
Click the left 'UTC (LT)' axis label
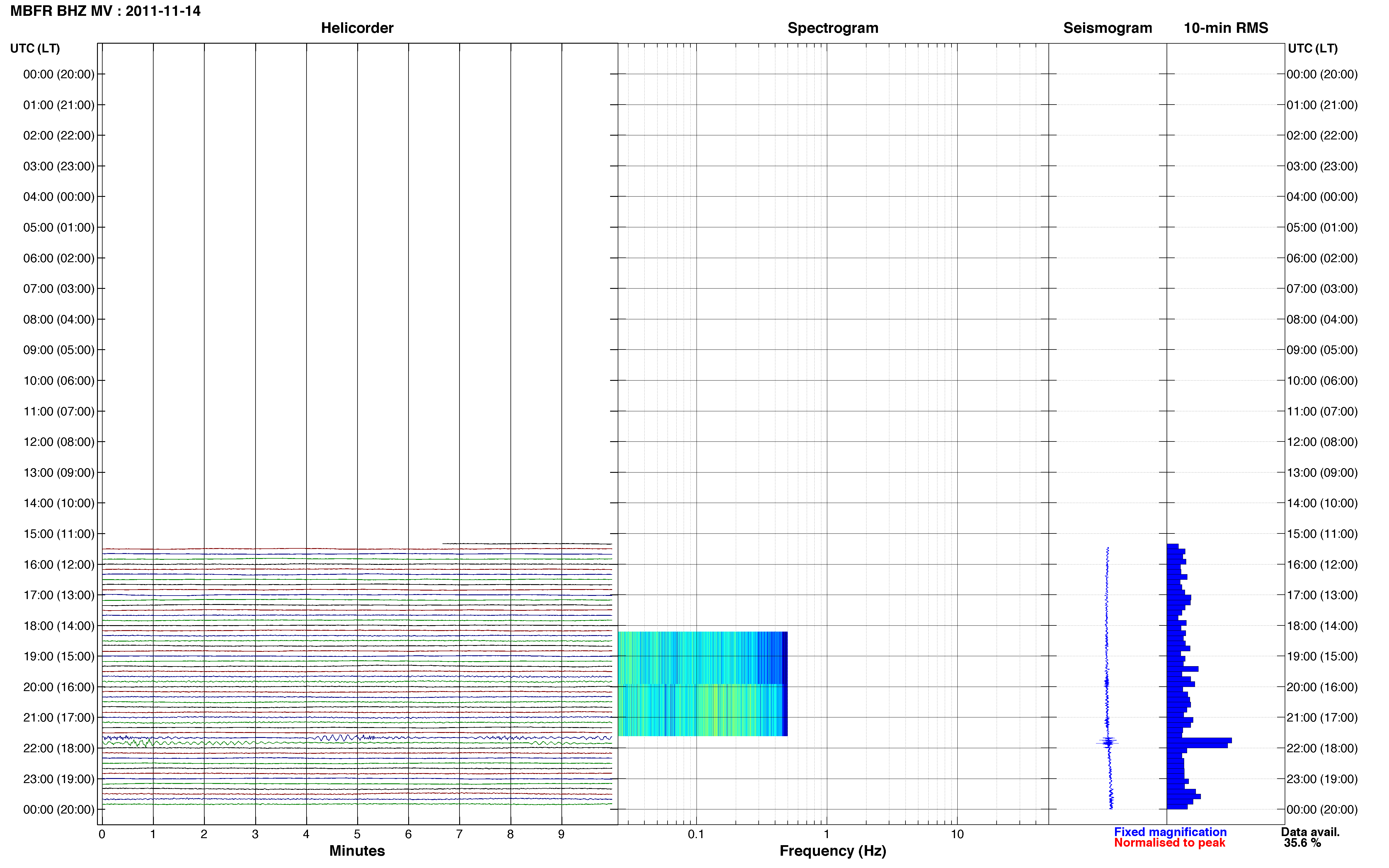(35, 48)
